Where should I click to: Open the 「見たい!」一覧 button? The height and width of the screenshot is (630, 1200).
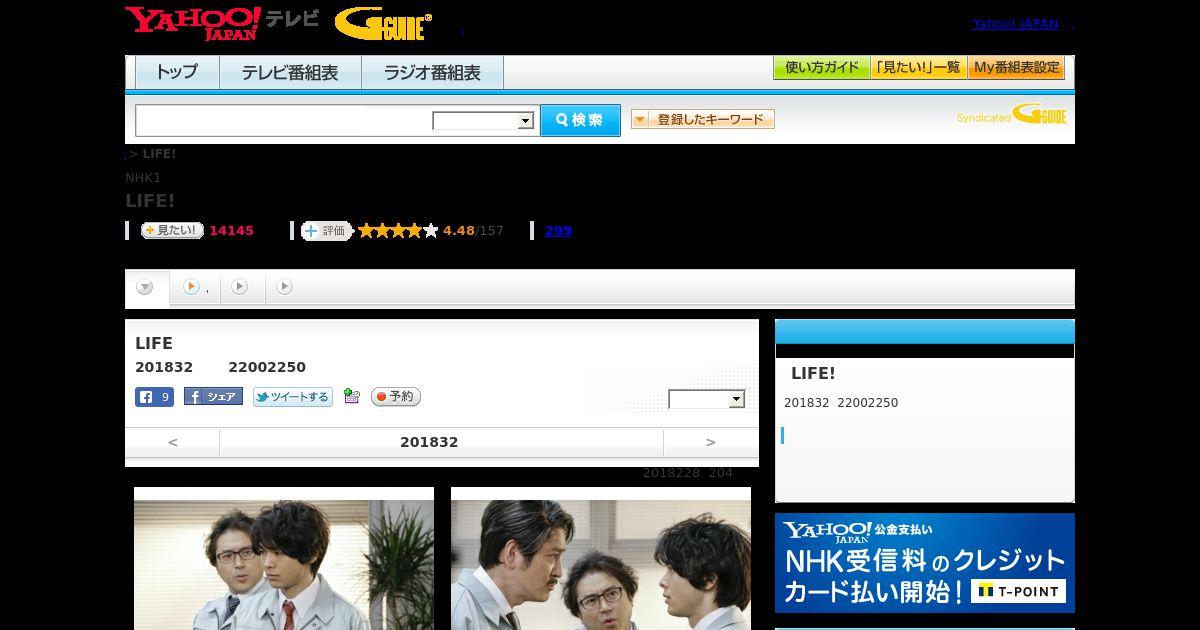(x=918, y=67)
